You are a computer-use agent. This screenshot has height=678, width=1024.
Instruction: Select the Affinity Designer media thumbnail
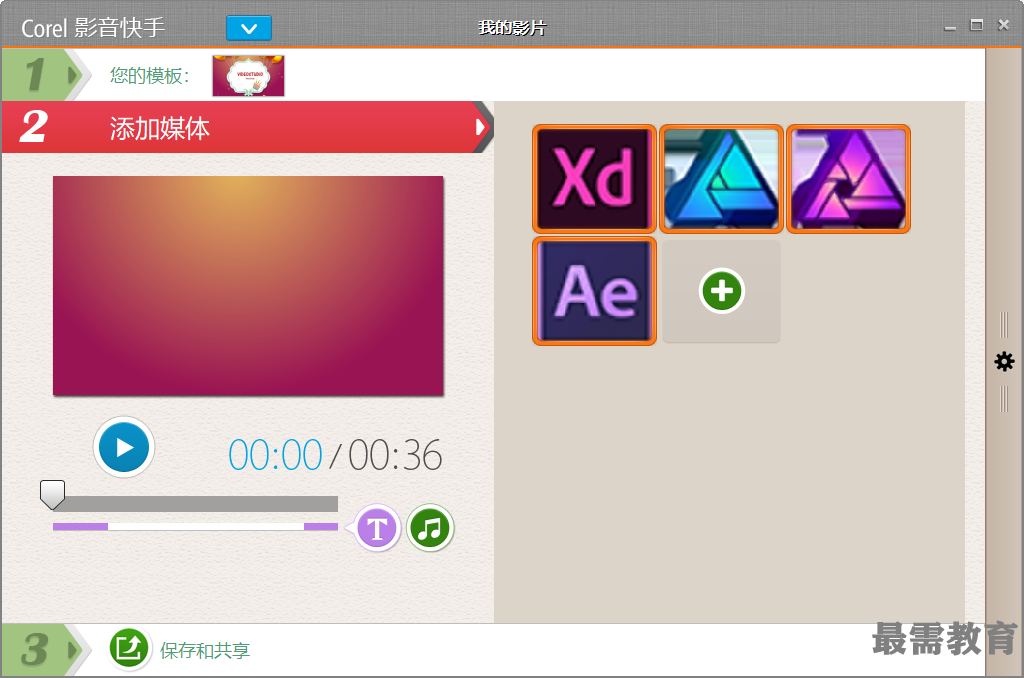point(721,179)
